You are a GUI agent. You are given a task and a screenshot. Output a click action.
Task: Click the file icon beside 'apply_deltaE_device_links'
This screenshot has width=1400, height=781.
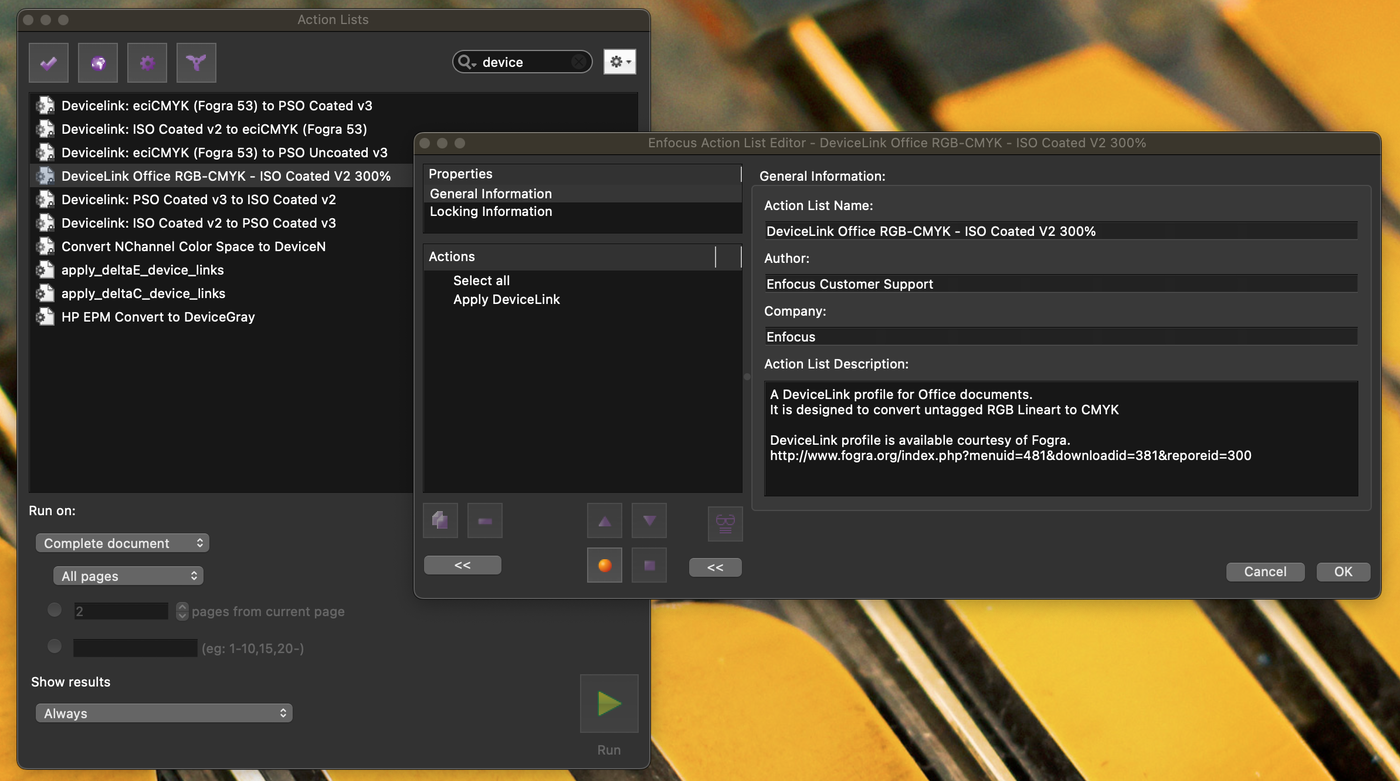(45, 270)
